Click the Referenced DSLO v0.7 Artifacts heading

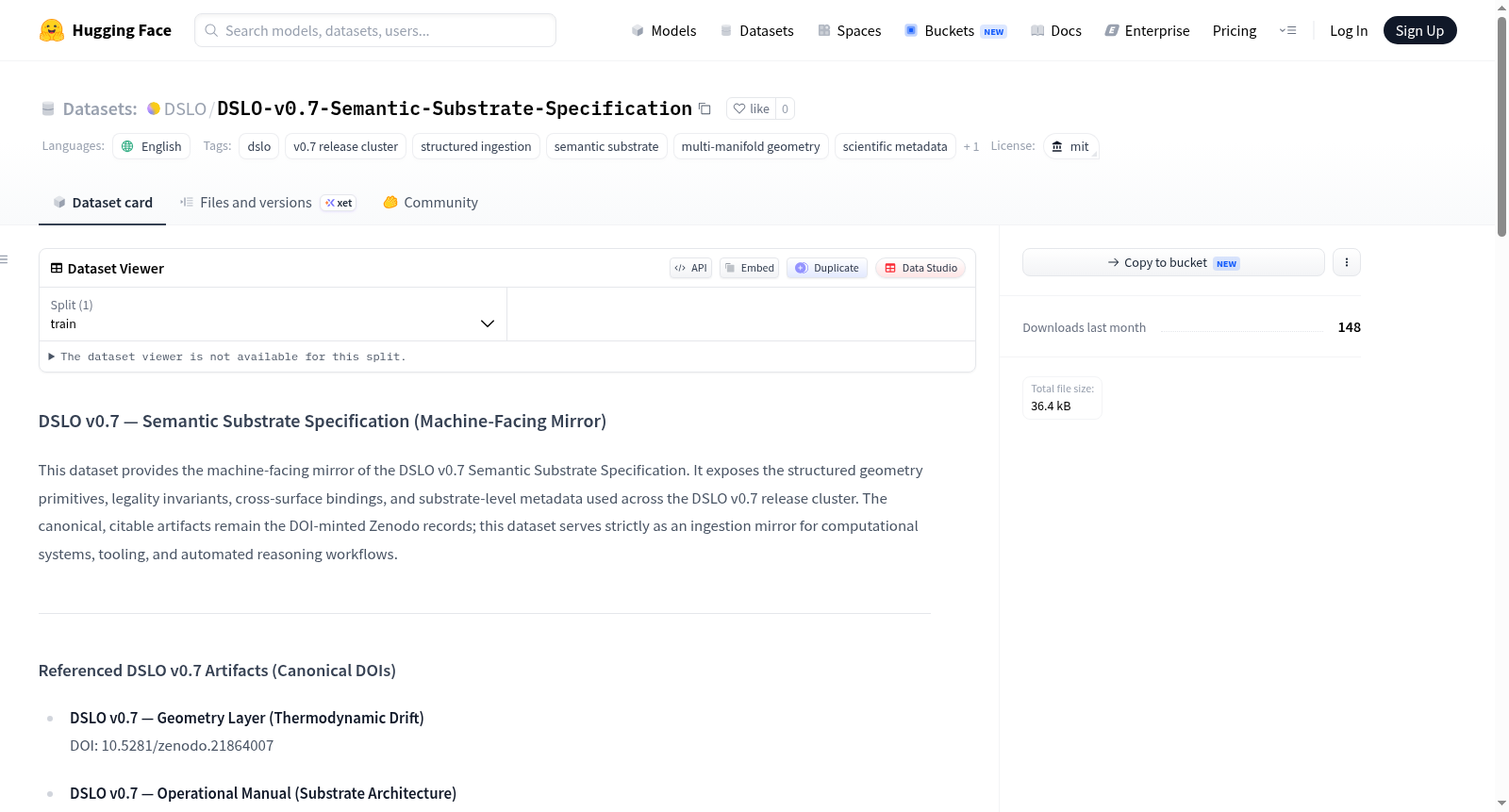217,671
